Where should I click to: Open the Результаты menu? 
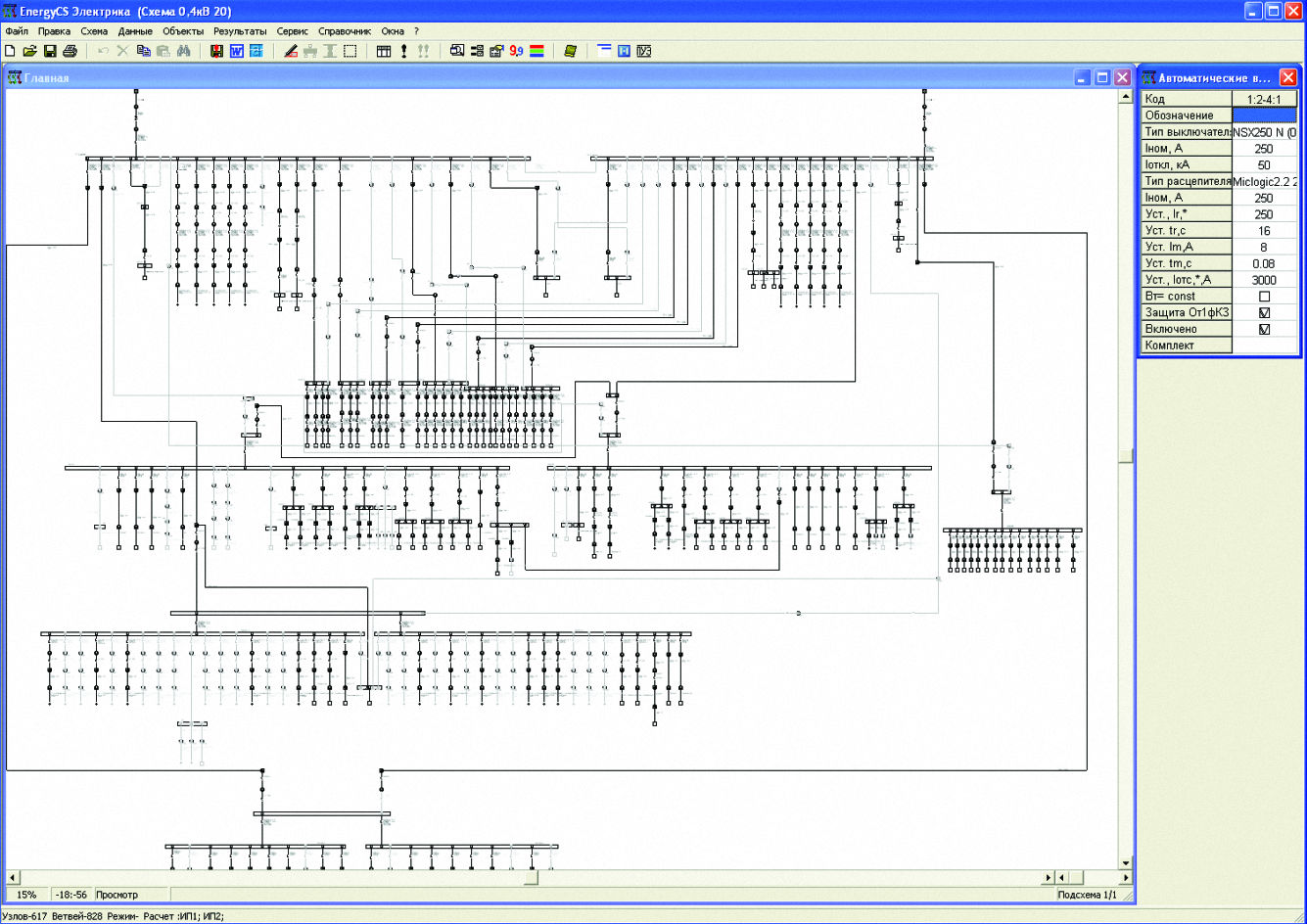[240, 31]
